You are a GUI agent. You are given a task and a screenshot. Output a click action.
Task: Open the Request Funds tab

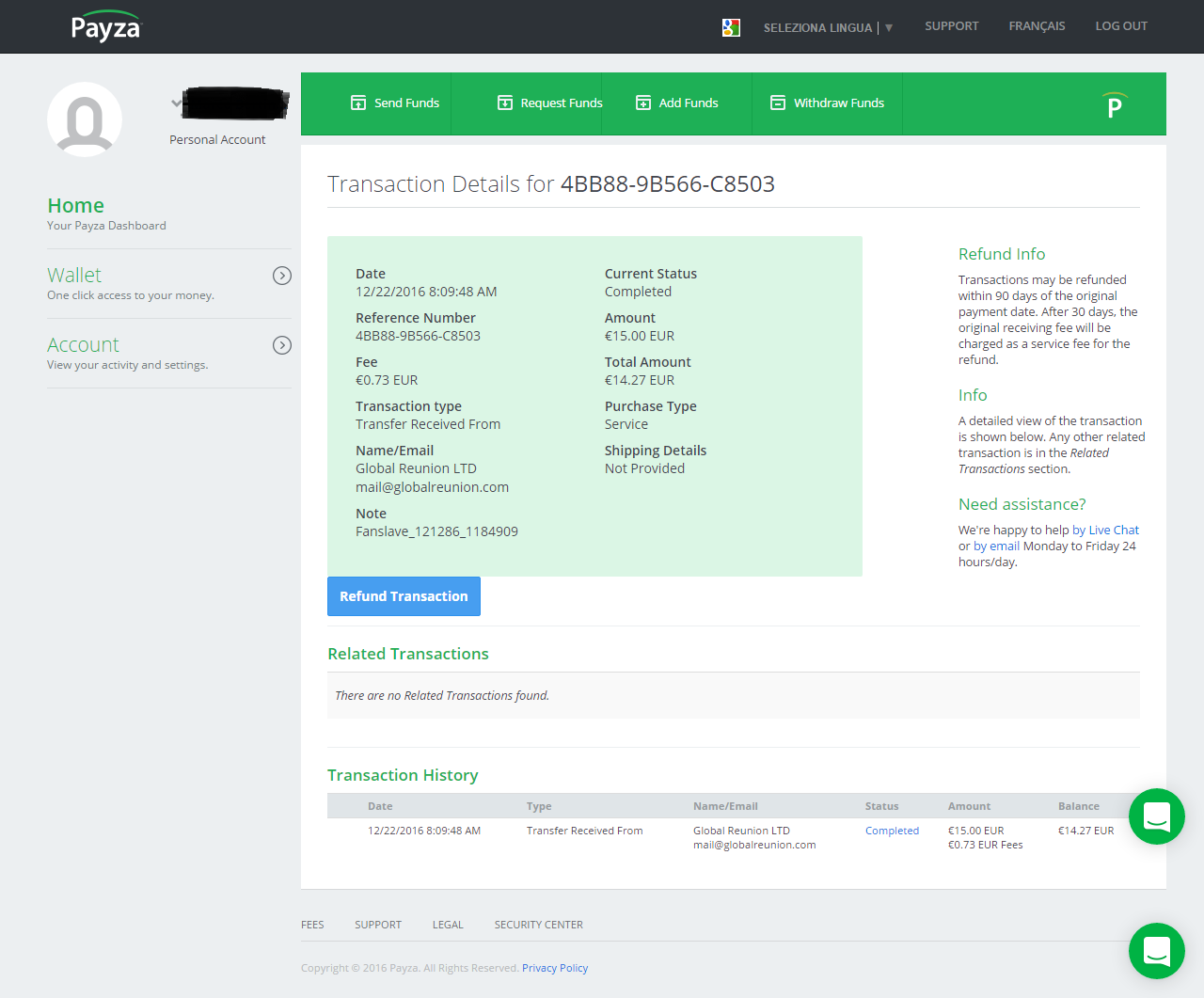pos(549,103)
